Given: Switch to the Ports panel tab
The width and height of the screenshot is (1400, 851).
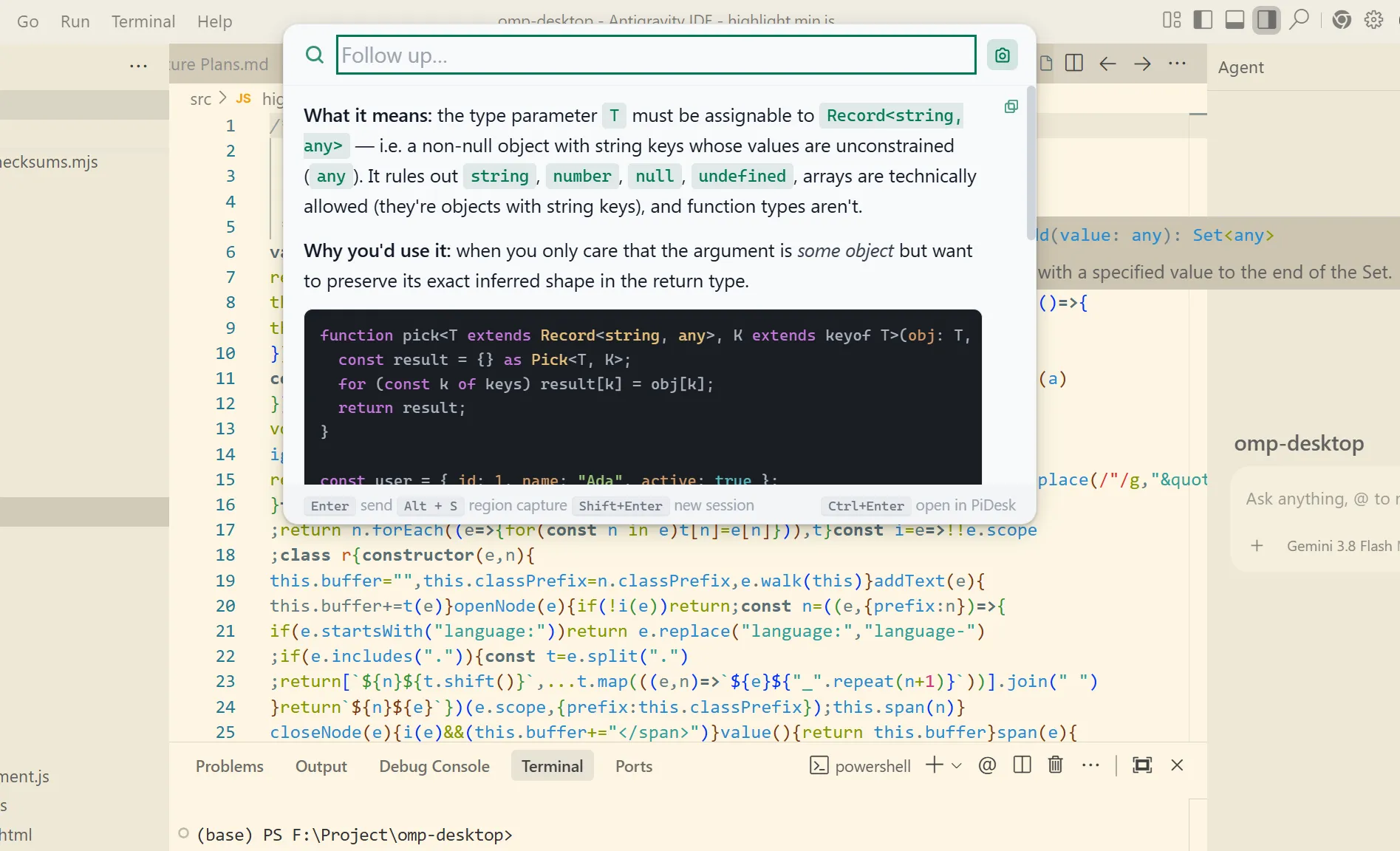Looking at the screenshot, I should (634, 766).
